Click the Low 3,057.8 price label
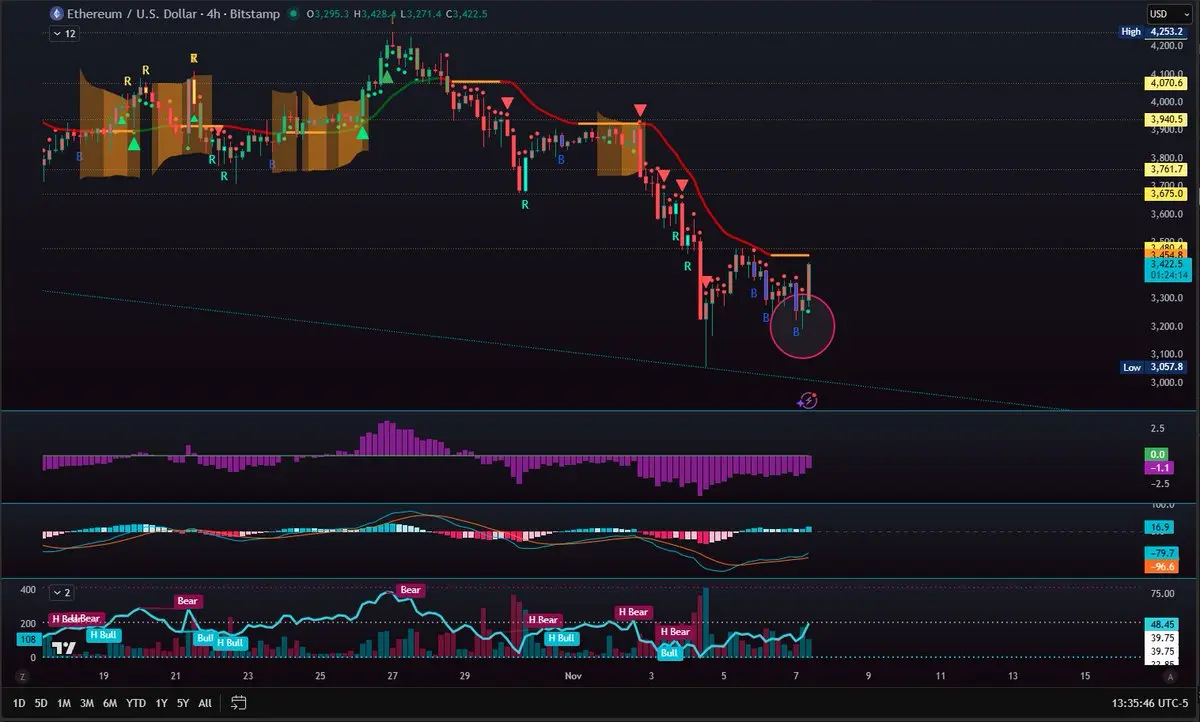 click(1155, 367)
